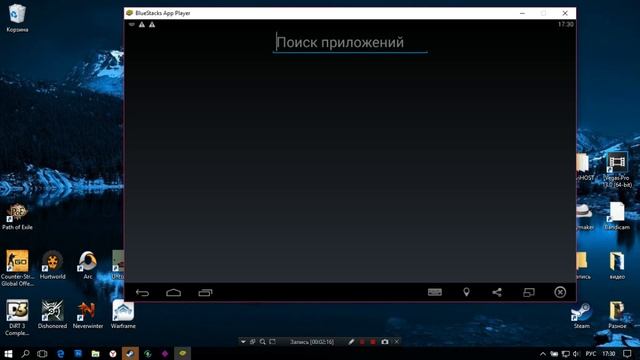Select the видео folder on desktop
Viewport: 640px width, 360px height.
click(x=617, y=265)
